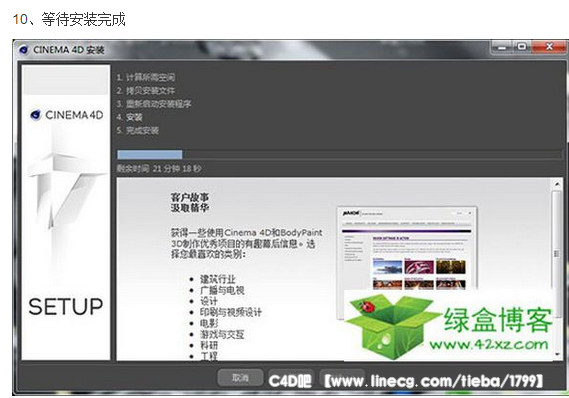Click the Cinema 4D title bar icon
The image size is (569, 398).
(24, 50)
